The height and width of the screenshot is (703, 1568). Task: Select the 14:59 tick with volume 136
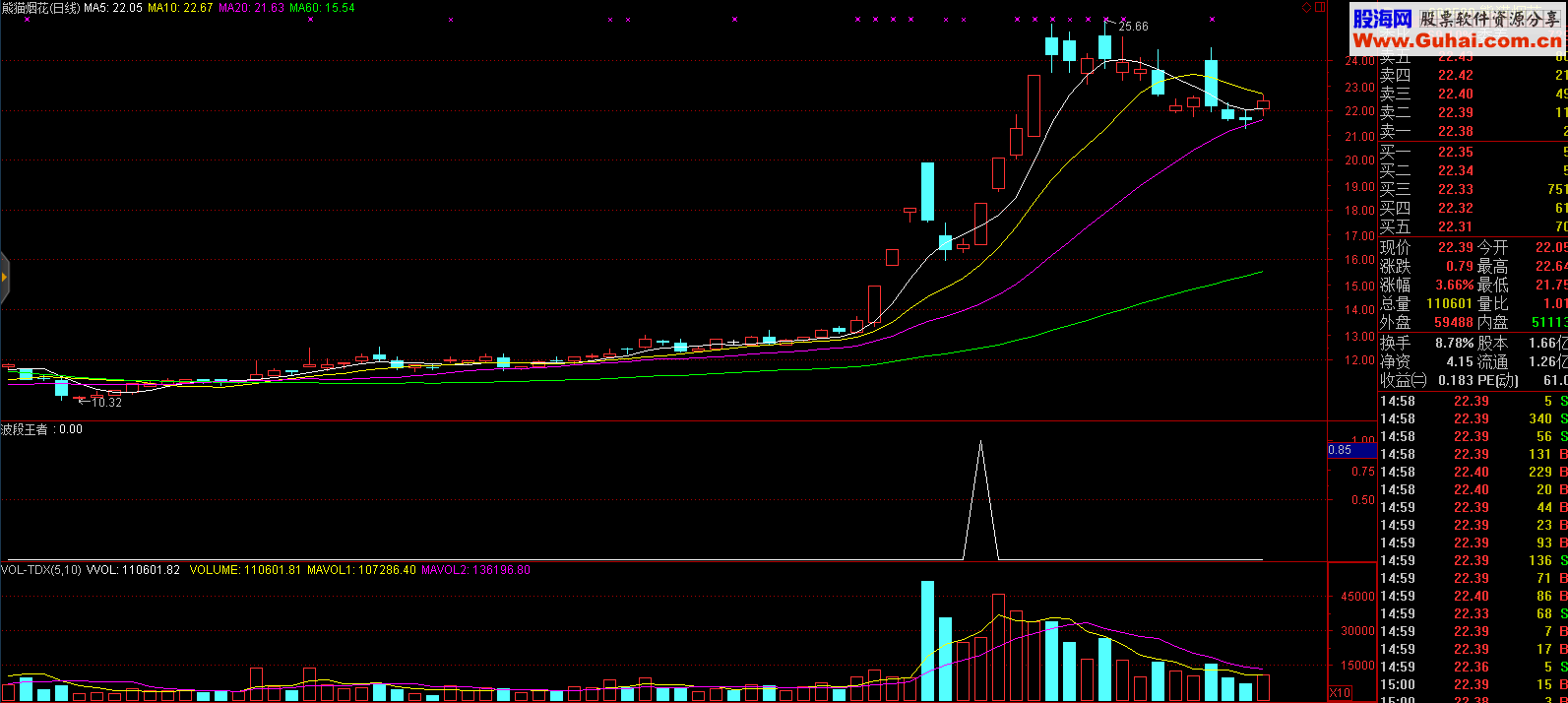(1473, 561)
